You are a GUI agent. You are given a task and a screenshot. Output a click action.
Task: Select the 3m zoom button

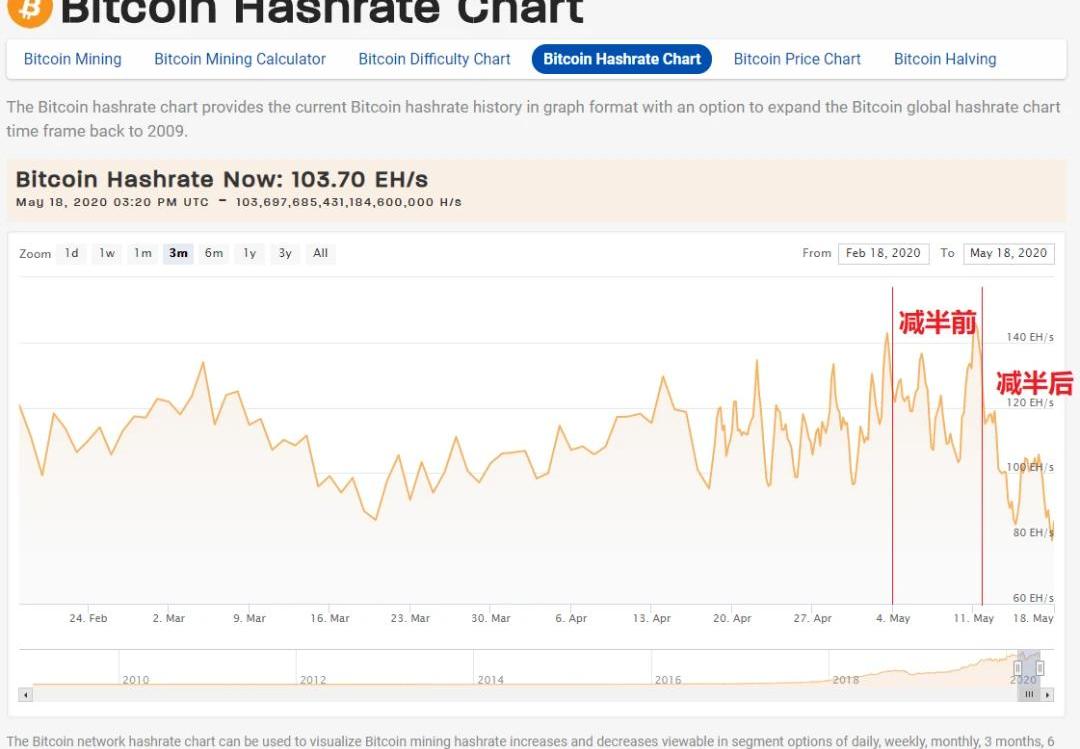[x=178, y=254]
